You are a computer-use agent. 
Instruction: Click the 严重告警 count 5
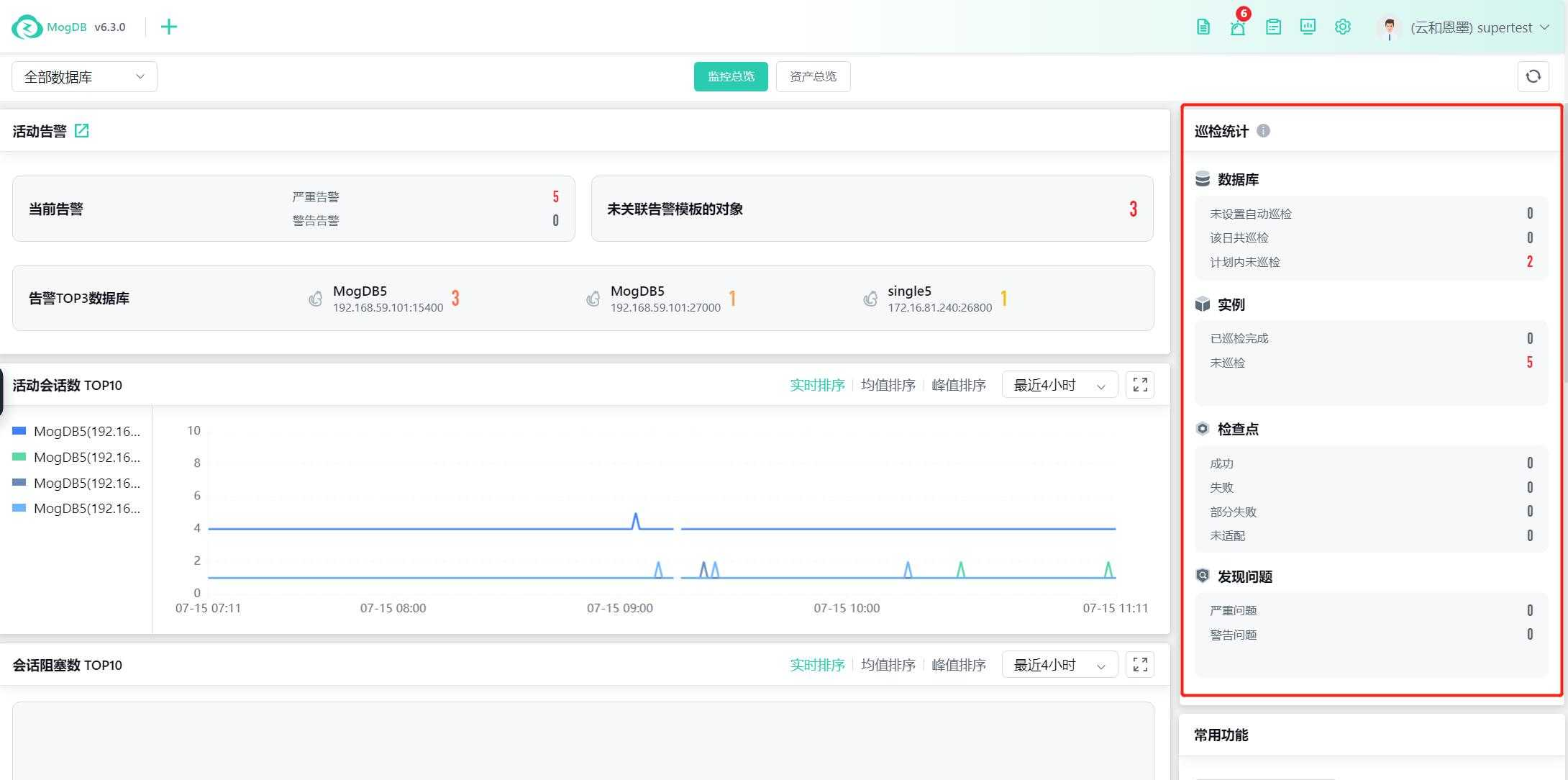[x=555, y=196]
